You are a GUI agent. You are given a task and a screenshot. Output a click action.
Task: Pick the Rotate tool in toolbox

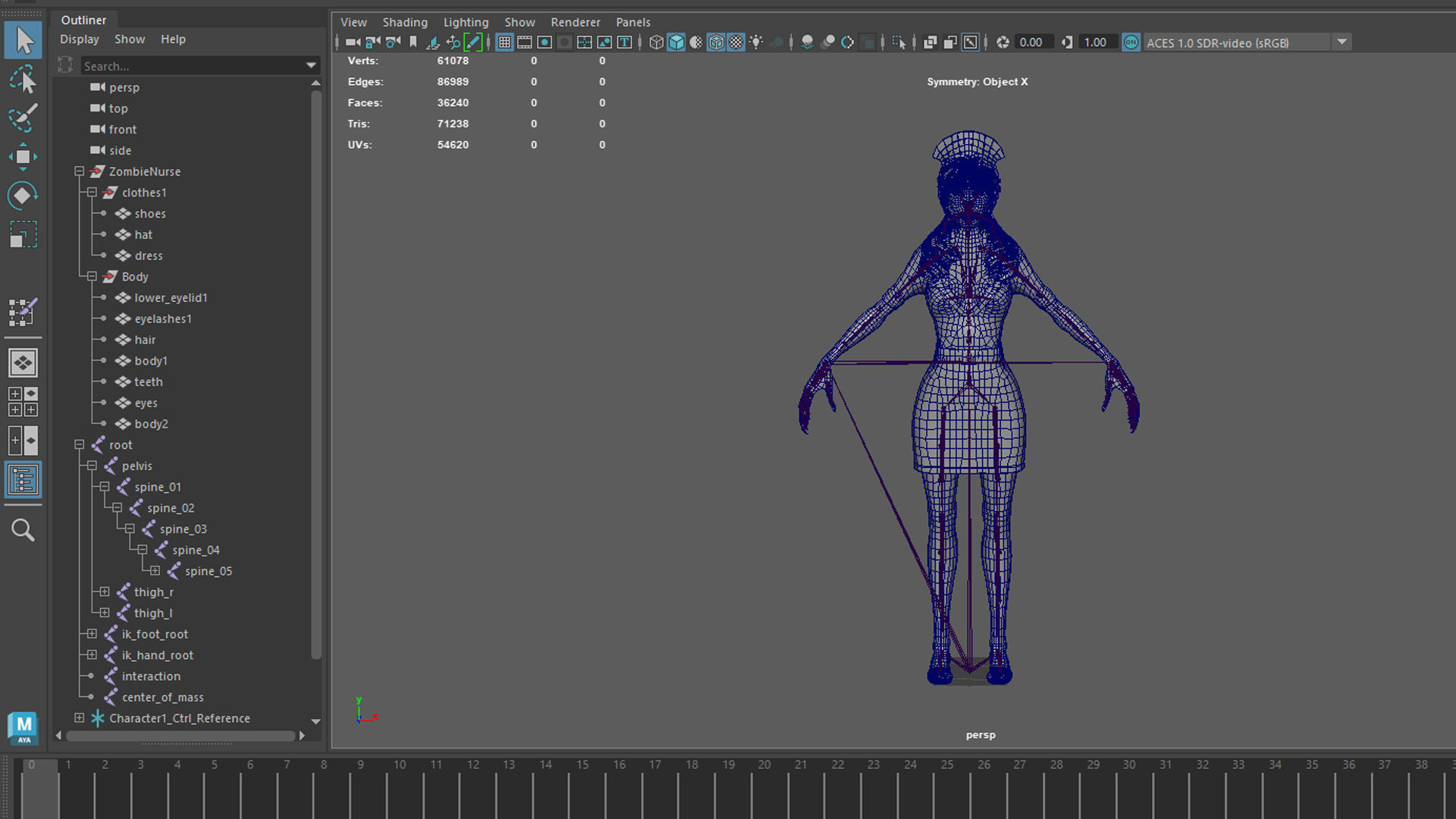tap(24, 196)
